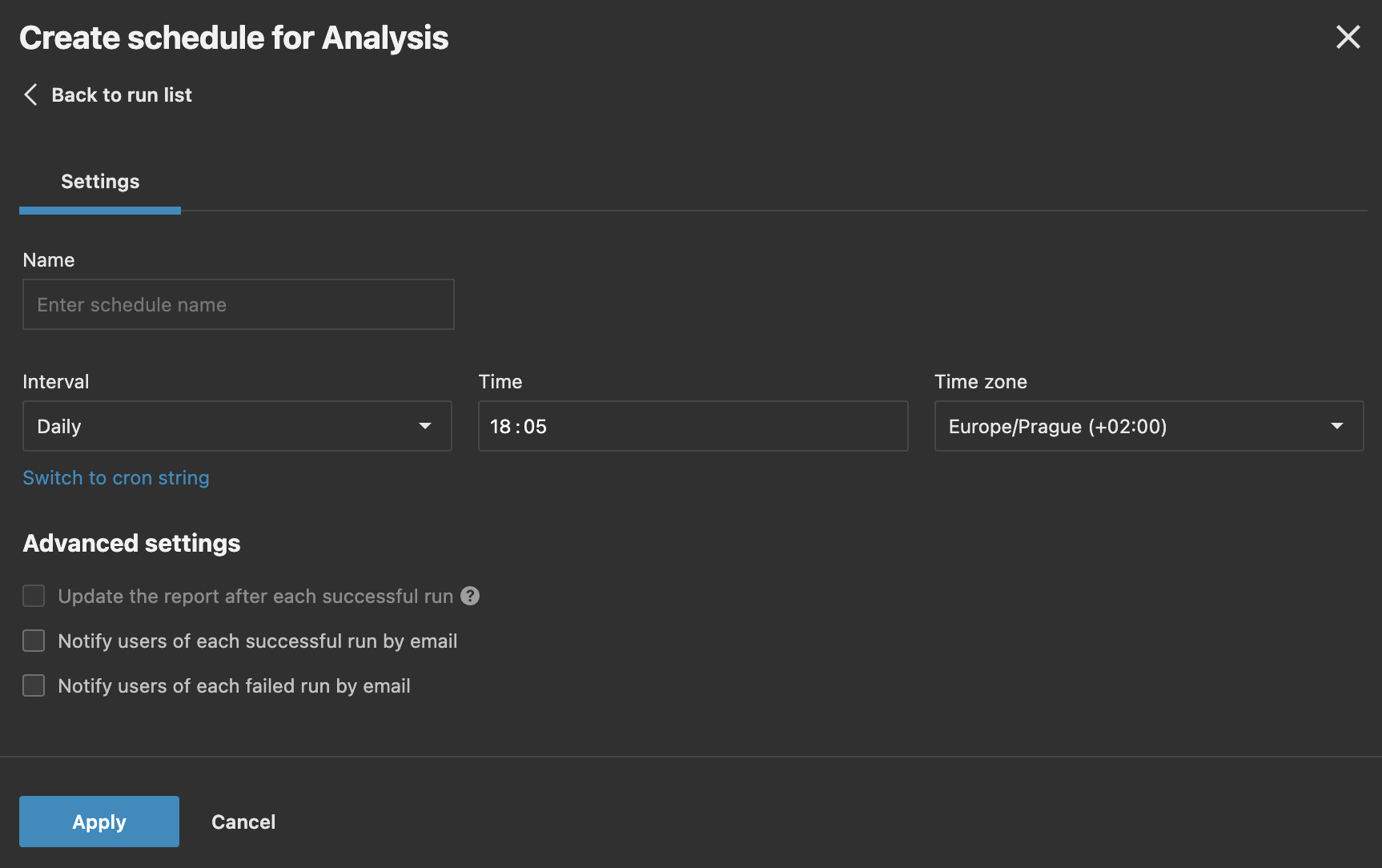Check 'Notify users of each failed run by email'
This screenshot has width=1382, height=868.
pos(33,685)
